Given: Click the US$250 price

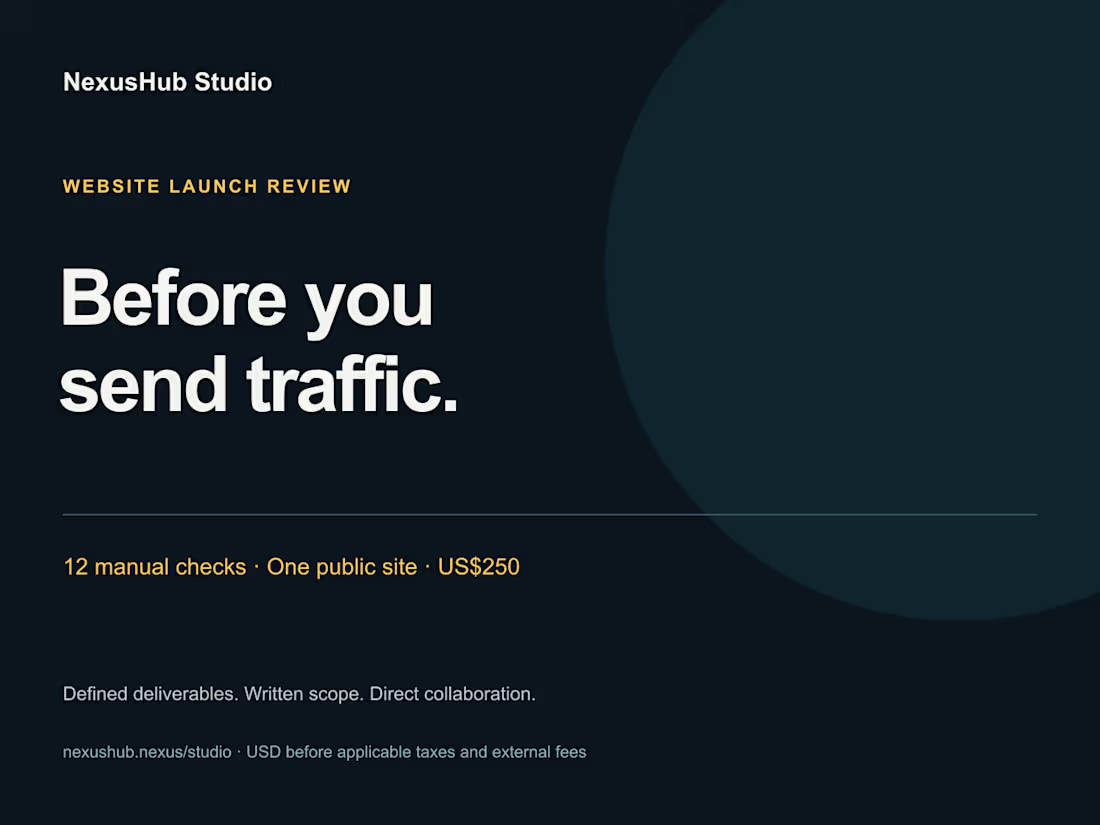Looking at the screenshot, I should (x=478, y=567).
